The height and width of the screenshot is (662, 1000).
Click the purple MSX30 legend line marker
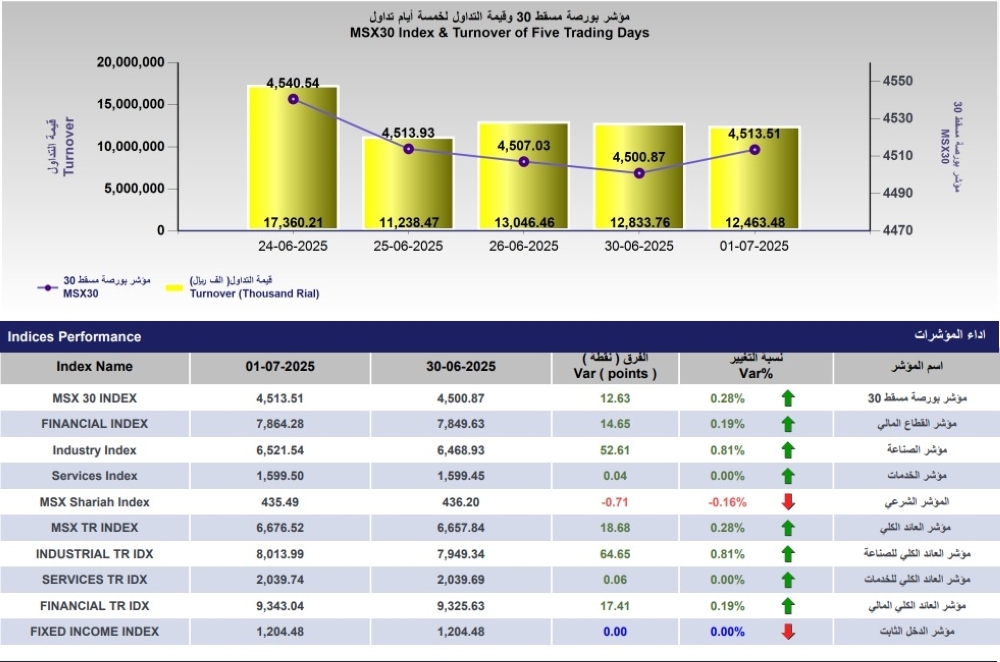(x=47, y=288)
